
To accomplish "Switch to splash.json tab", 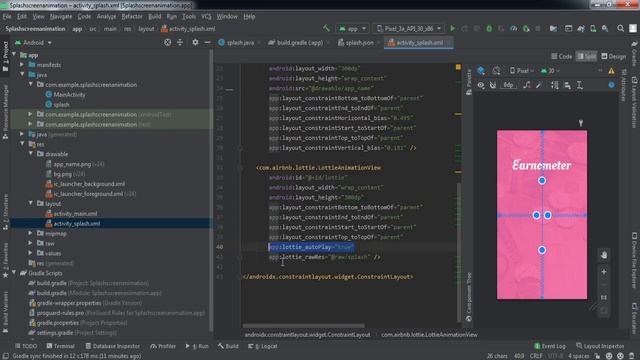I will (x=358, y=42).
